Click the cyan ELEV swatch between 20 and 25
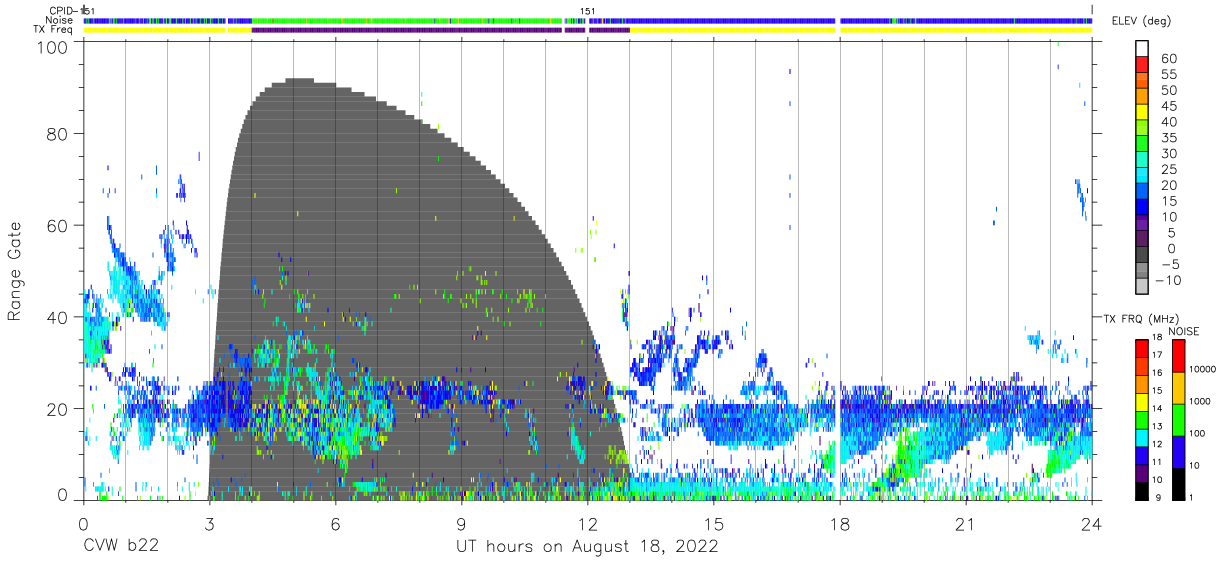1228x567 pixels. point(1142,176)
